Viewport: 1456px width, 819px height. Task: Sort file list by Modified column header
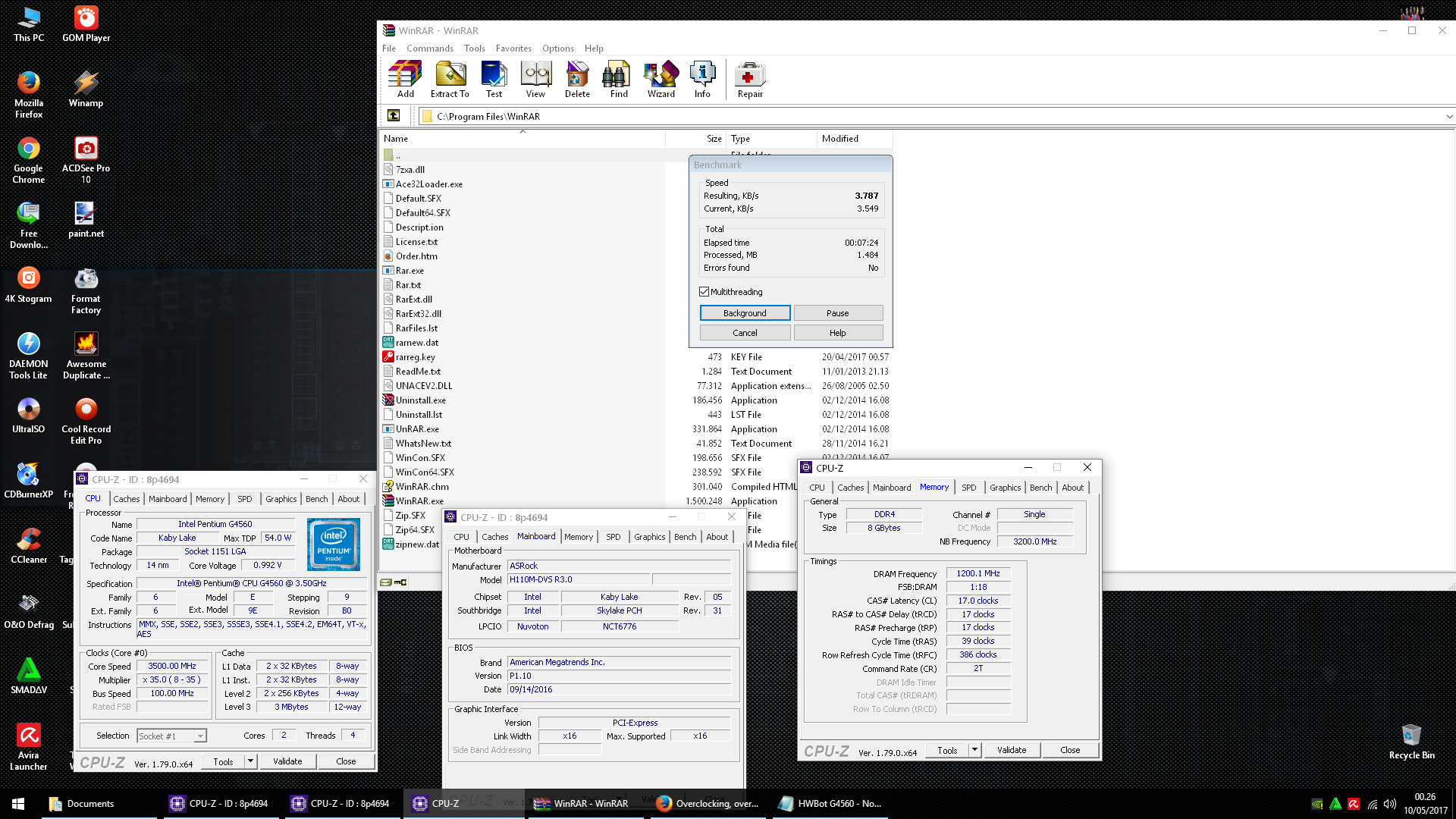(x=855, y=138)
